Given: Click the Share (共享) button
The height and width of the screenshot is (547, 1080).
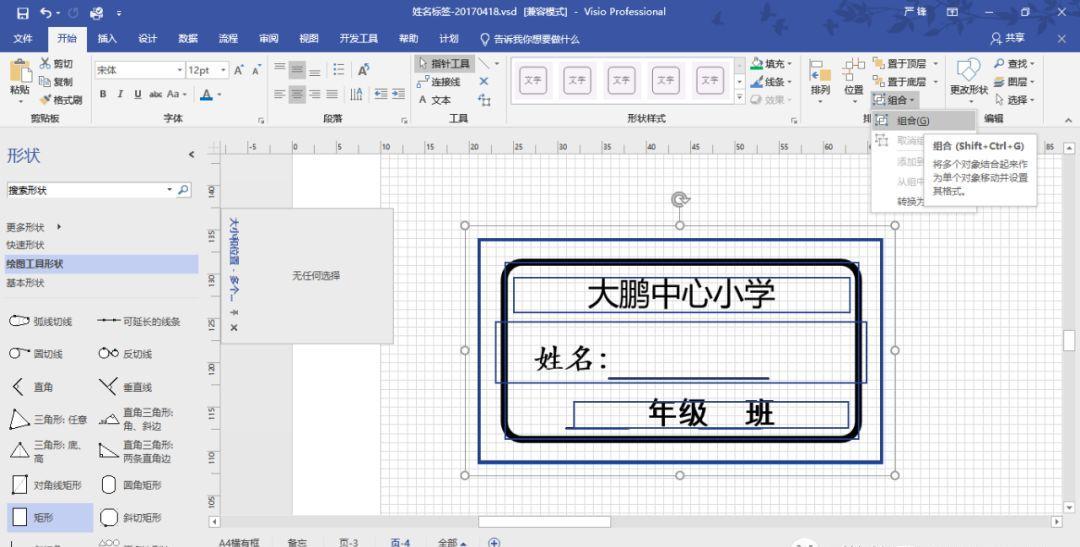Looking at the screenshot, I should coord(1008,38).
